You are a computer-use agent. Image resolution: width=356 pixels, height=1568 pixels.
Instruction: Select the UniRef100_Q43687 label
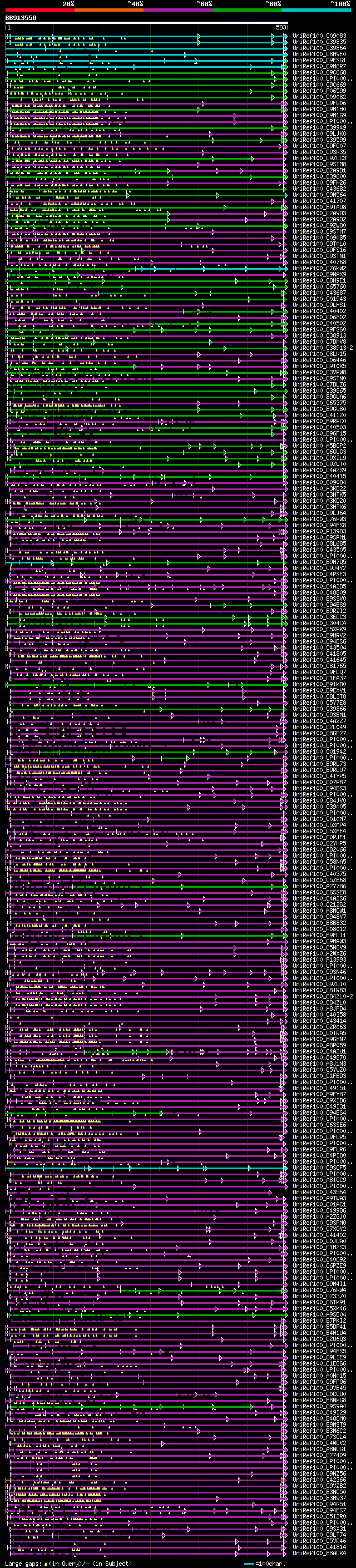point(319,293)
